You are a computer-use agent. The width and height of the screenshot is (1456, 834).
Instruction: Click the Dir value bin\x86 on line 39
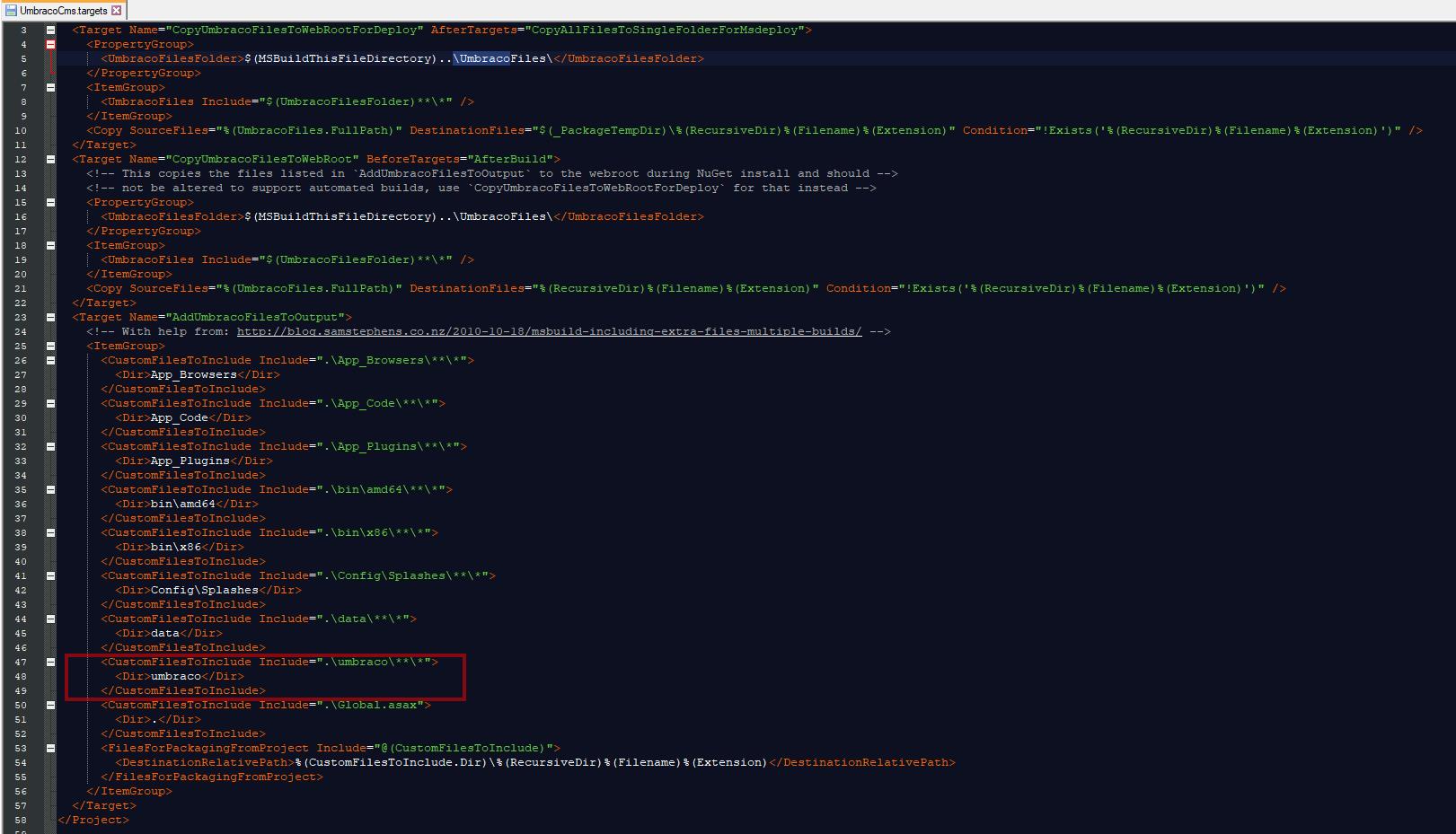click(x=176, y=547)
